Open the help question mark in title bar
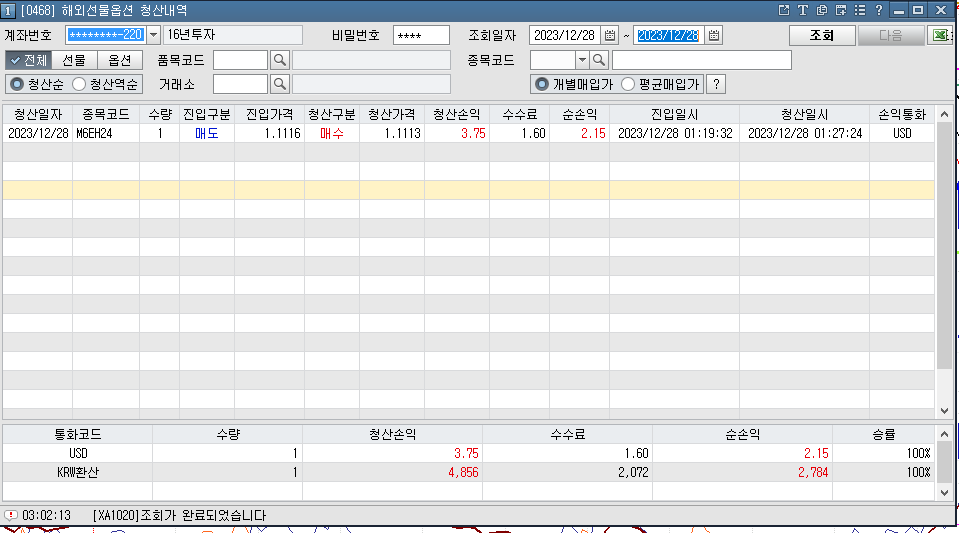 pos(879,10)
